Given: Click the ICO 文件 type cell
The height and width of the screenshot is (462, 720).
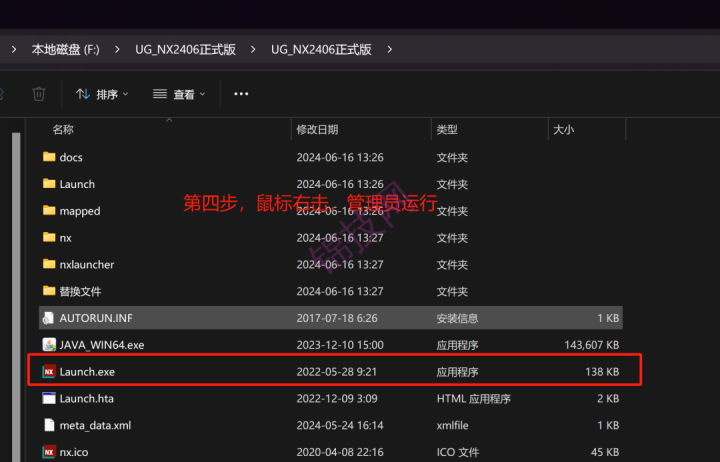Looking at the screenshot, I should point(457,452).
